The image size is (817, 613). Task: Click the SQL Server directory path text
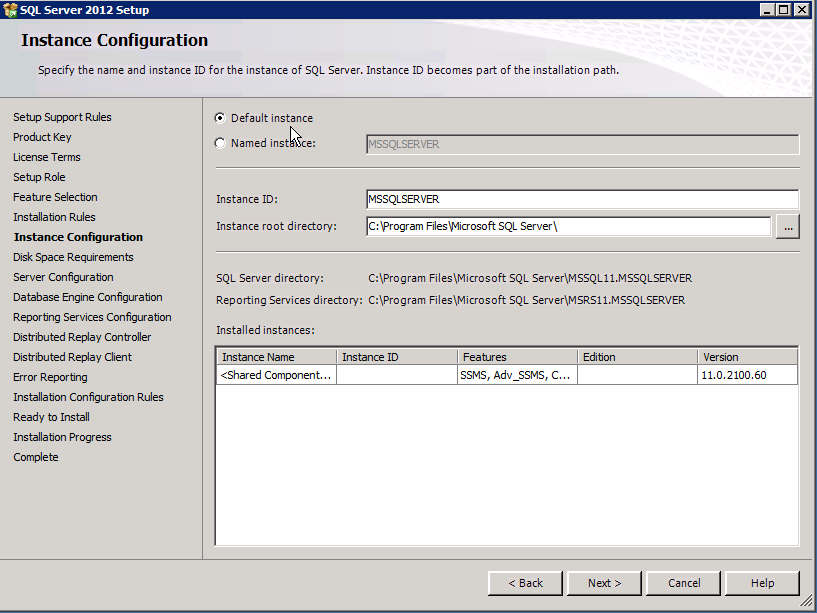click(530, 278)
